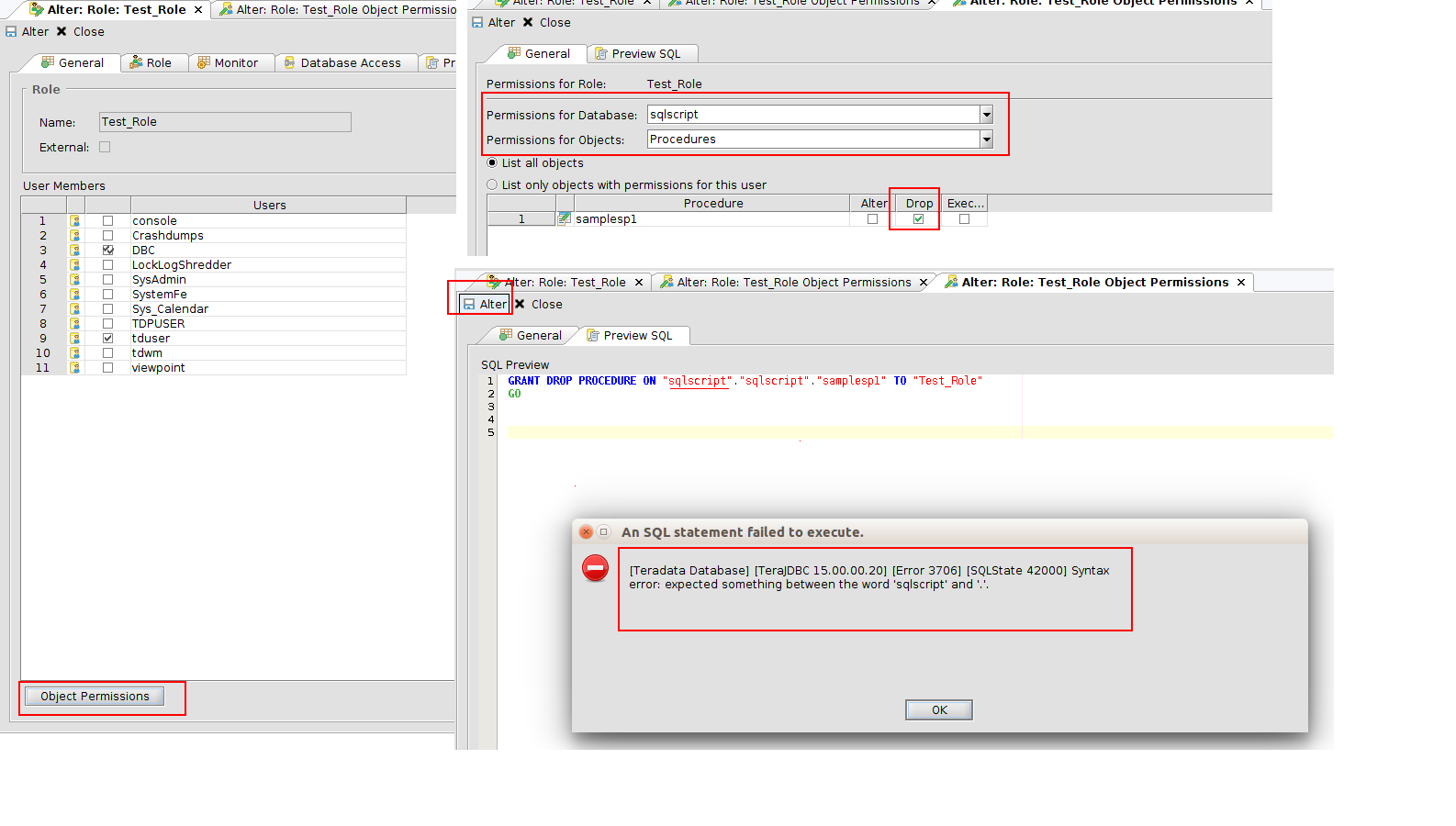The image size is (1456, 826).
Task: Click the Users column header
Action: coord(269,206)
